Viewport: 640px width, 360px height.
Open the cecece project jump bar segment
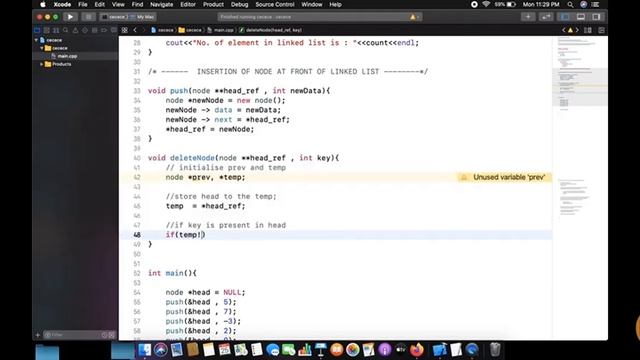(162, 30)
